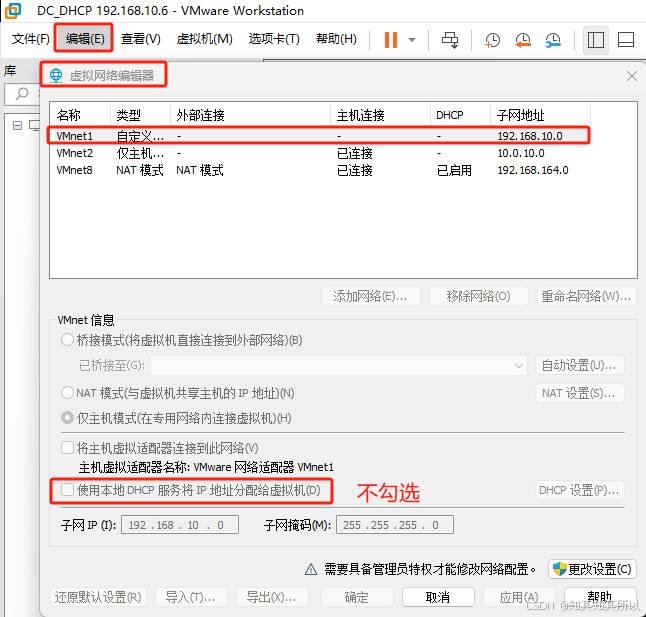Click the NAT 设置(S)... button

tap(579, 393)
